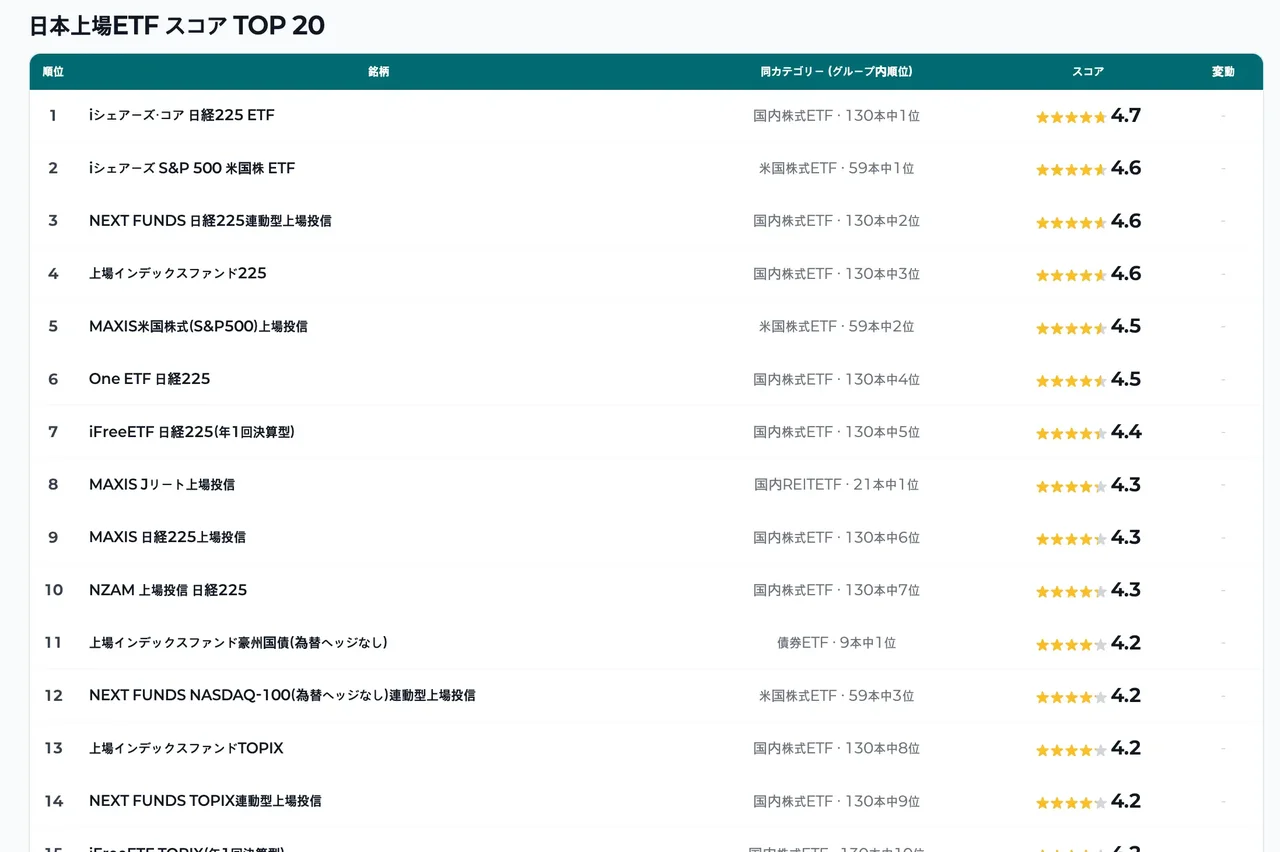Click the 4.4 score star rating
Viewport: 1280px width, 852px height.
[x=1071, y=433]
